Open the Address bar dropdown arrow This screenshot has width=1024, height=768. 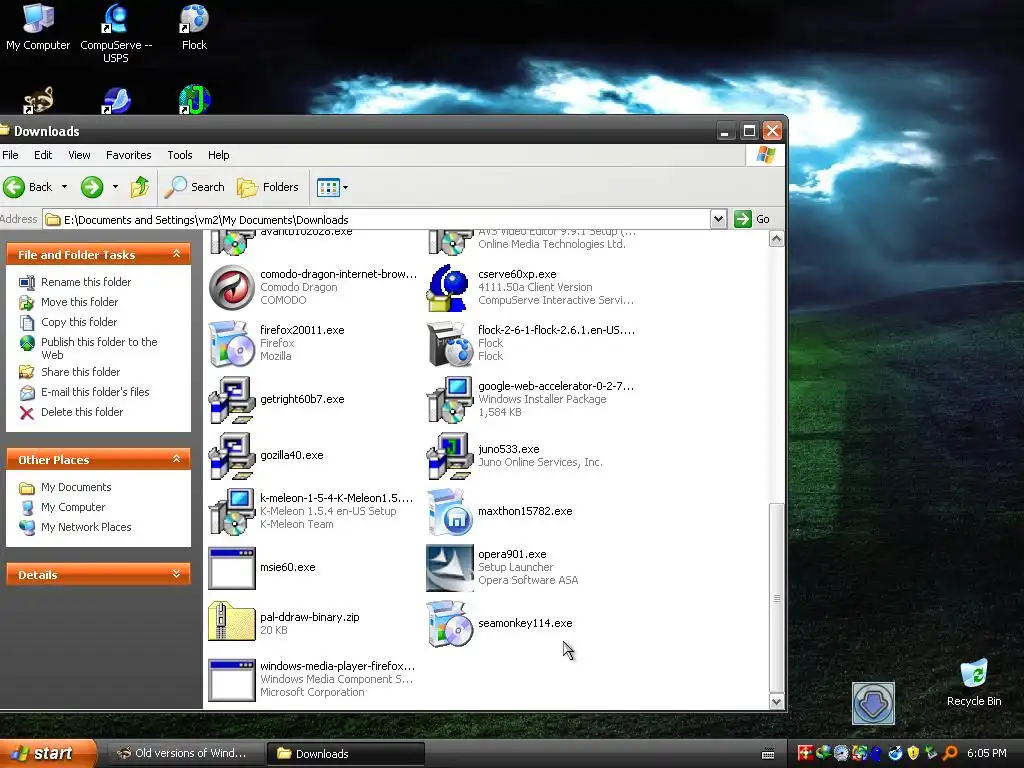pos(718,219)
